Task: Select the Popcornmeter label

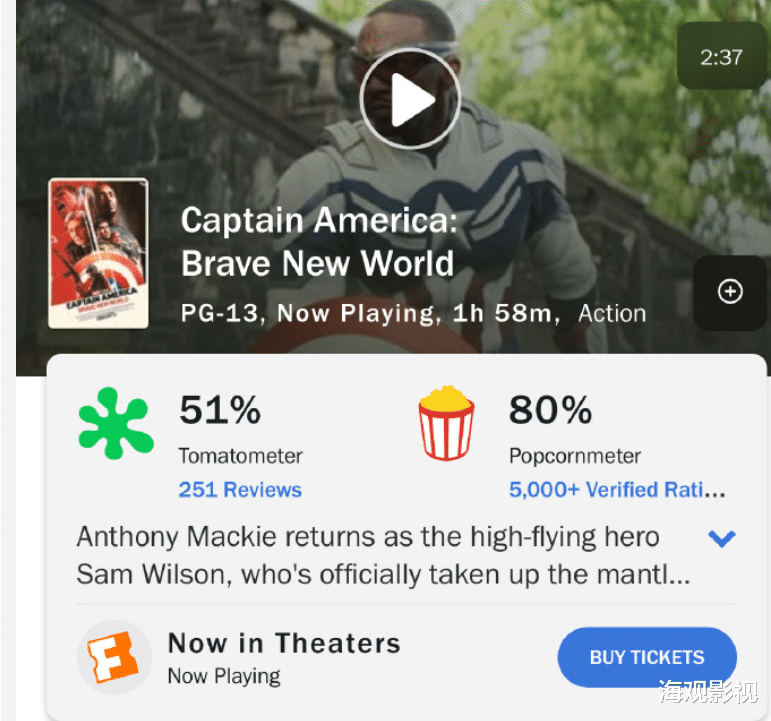Action: coord(575,456)
